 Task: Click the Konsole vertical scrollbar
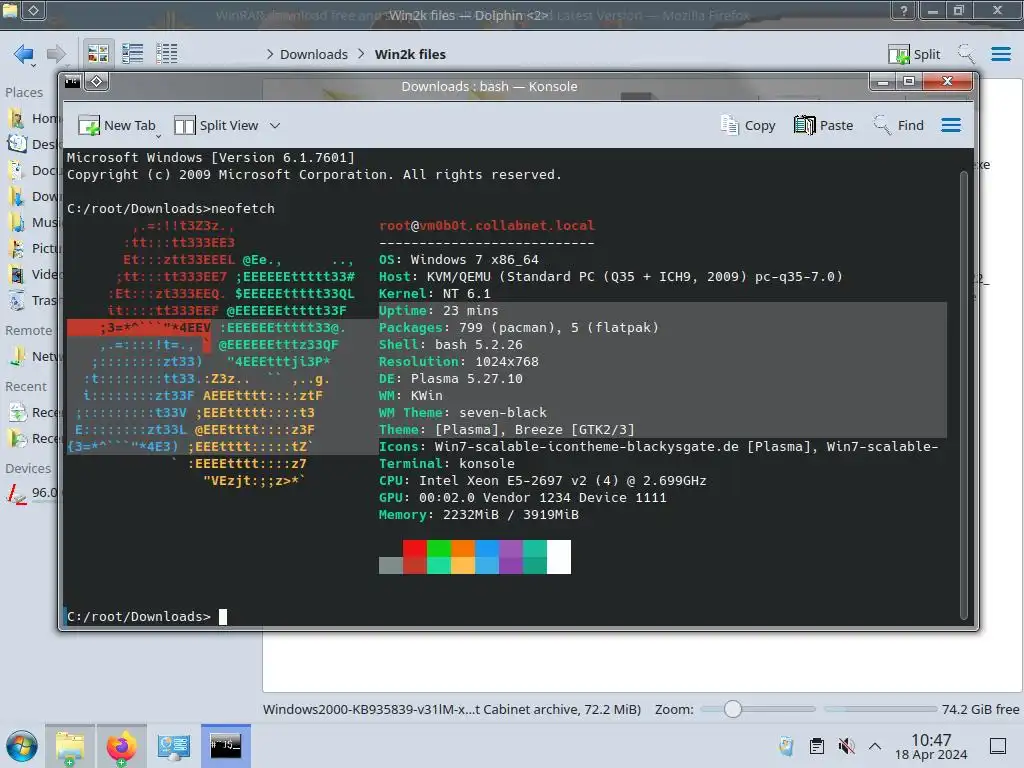pyautogui.click(x=964, y=395)
